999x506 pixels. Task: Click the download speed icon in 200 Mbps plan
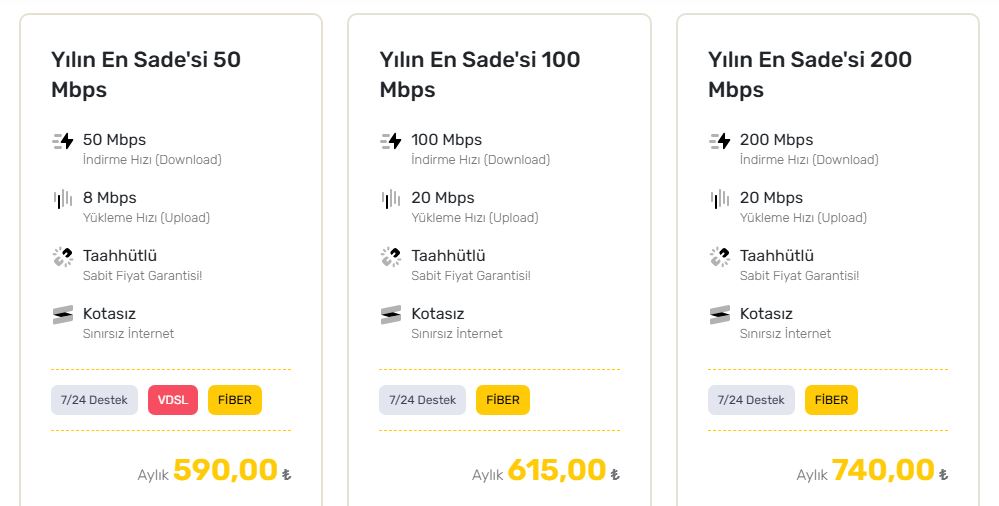tap(720, 141)
